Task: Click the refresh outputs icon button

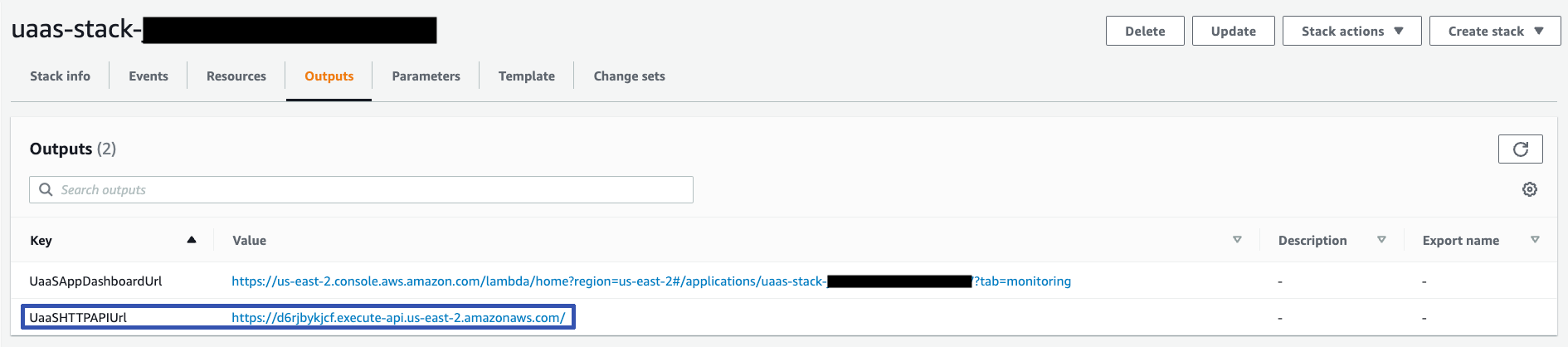Action: [1520, 149]
